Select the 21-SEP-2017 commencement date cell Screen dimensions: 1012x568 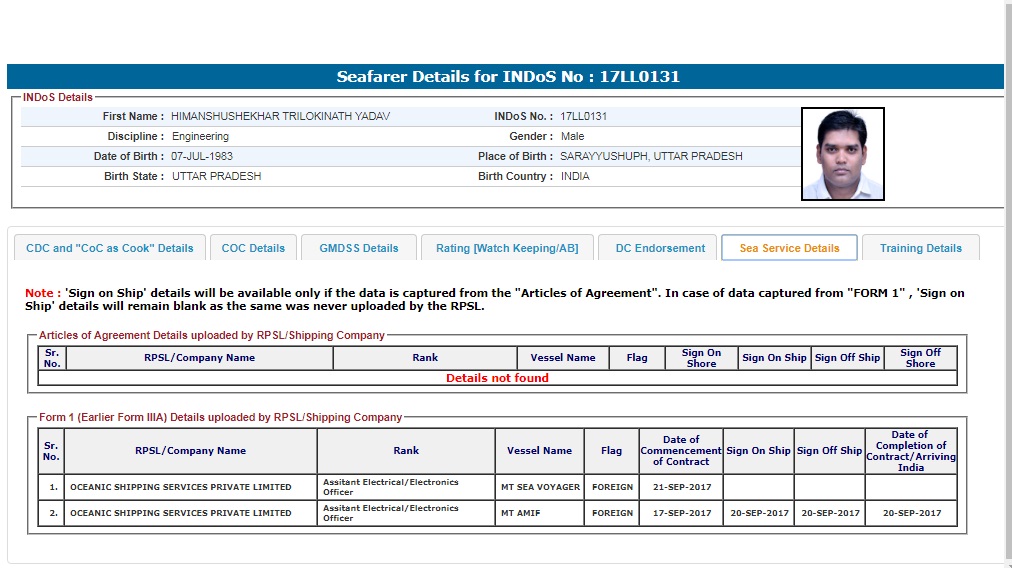point(681,487)
